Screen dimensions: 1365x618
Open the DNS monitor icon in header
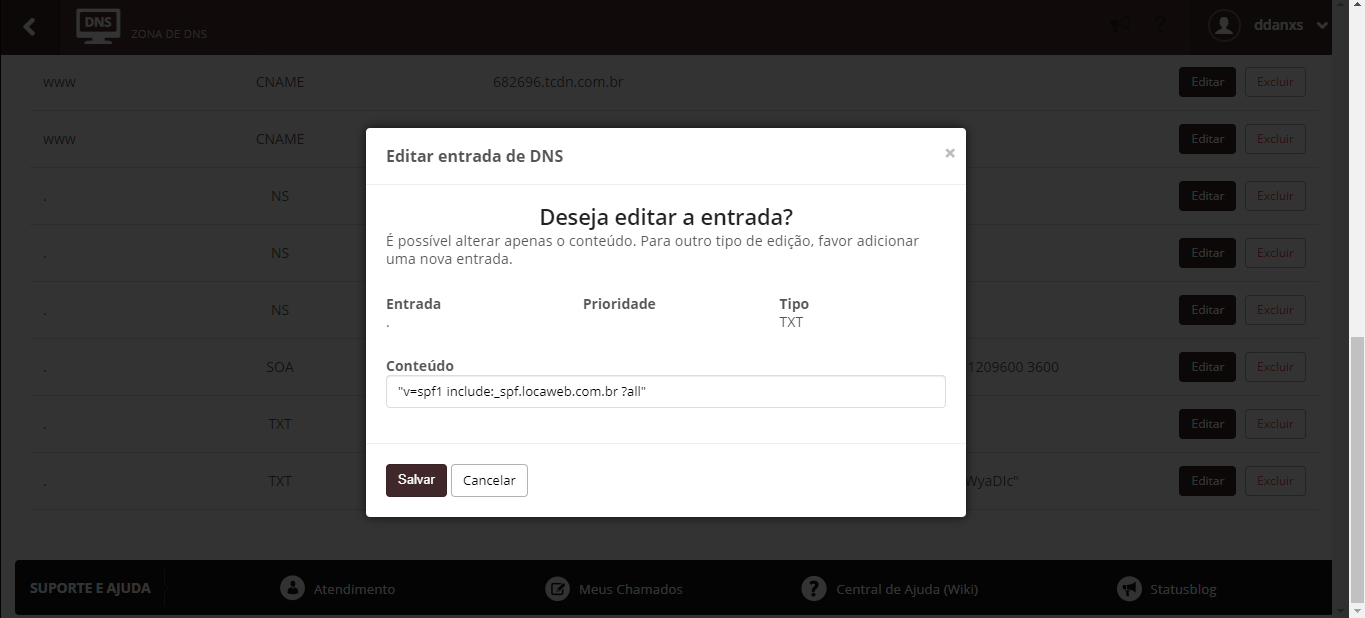[x=98, y=26]
